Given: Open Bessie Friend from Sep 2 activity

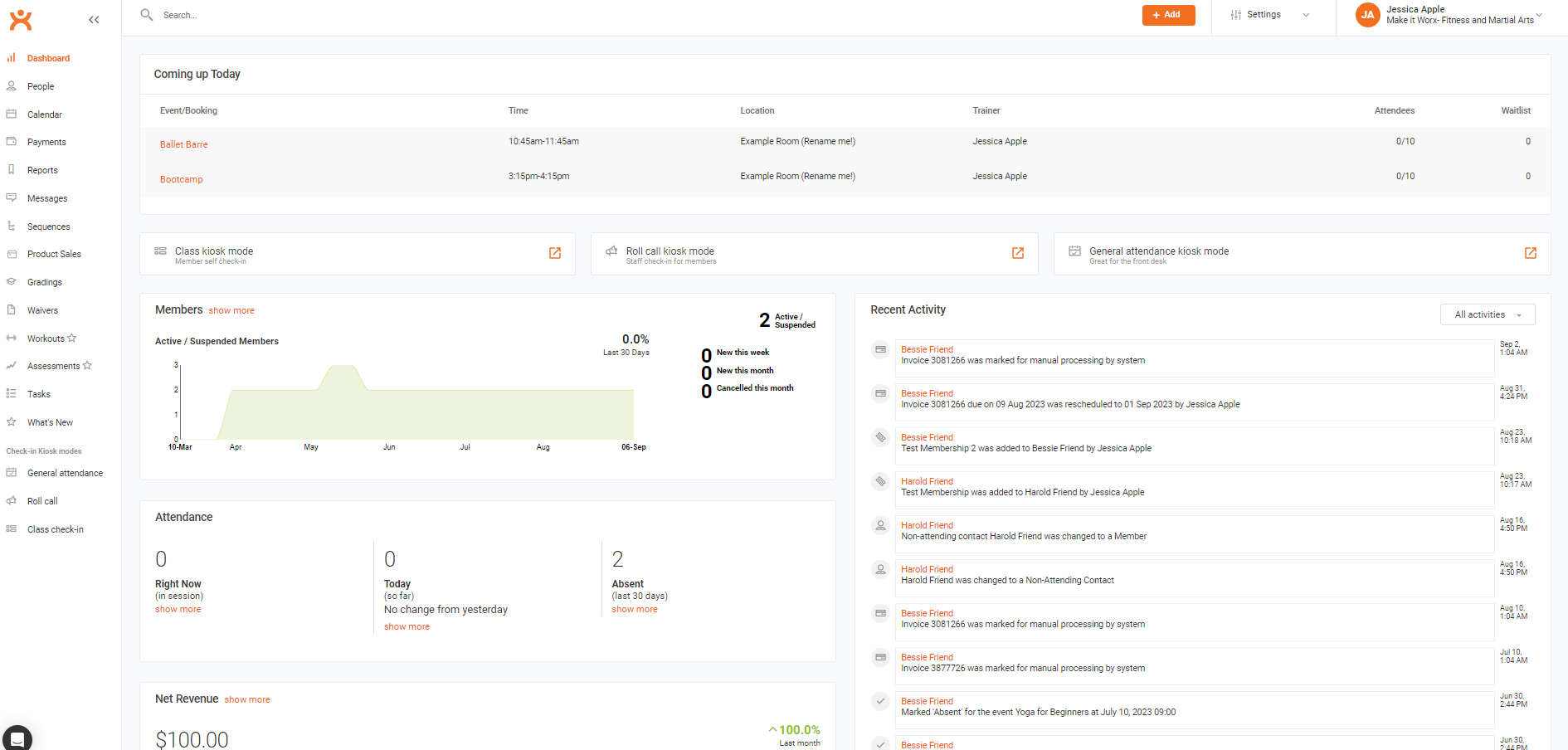Looking at the screenshot, I should 927,349.
